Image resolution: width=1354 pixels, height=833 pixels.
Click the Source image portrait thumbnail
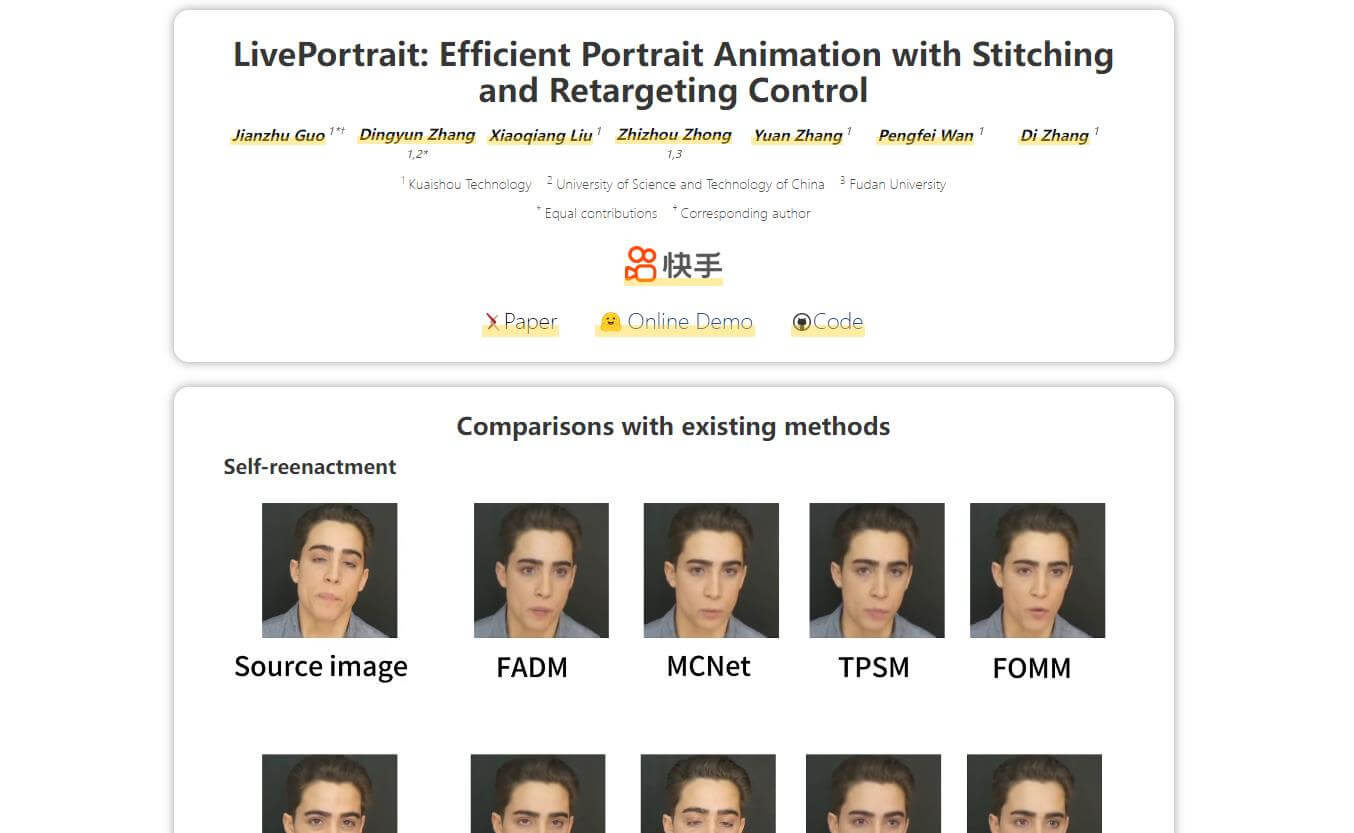[329, 570]
